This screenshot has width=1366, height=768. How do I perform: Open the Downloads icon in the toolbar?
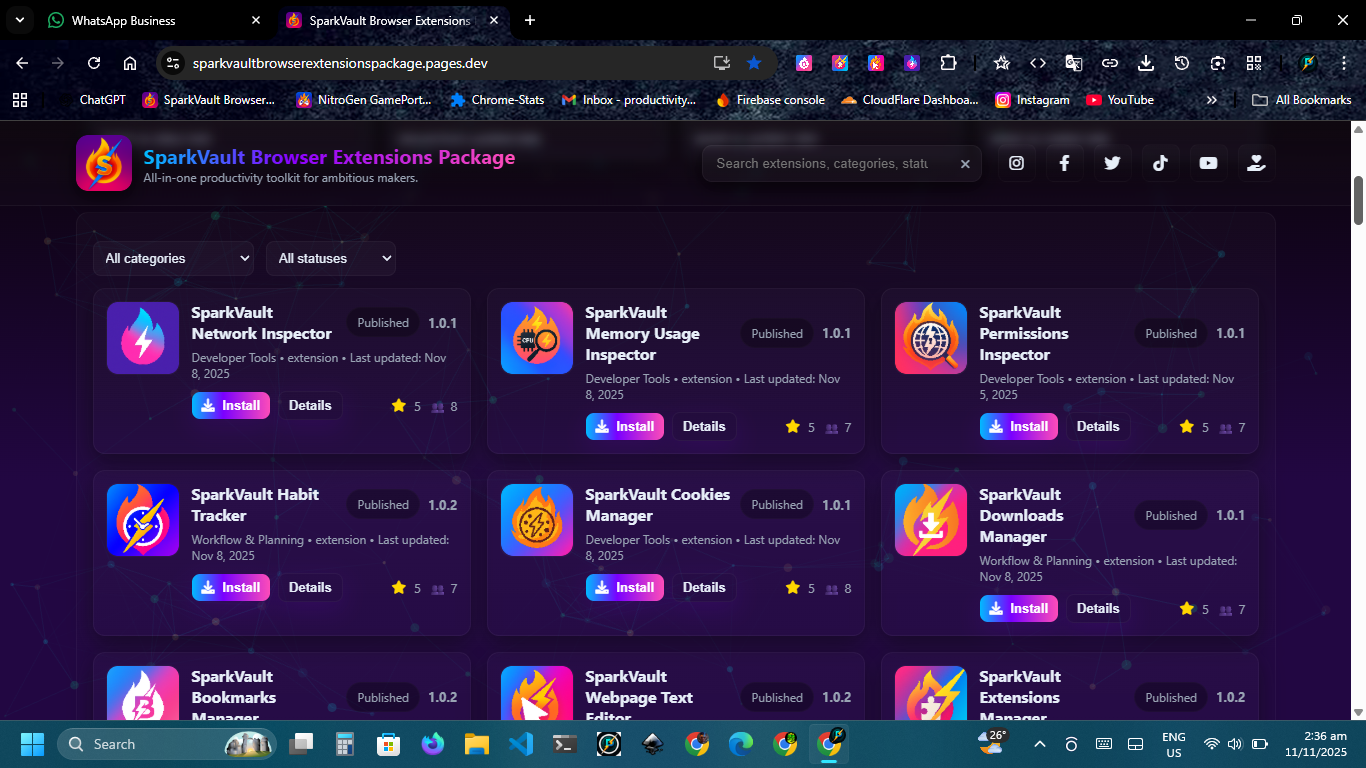(x=1145, y=62)
